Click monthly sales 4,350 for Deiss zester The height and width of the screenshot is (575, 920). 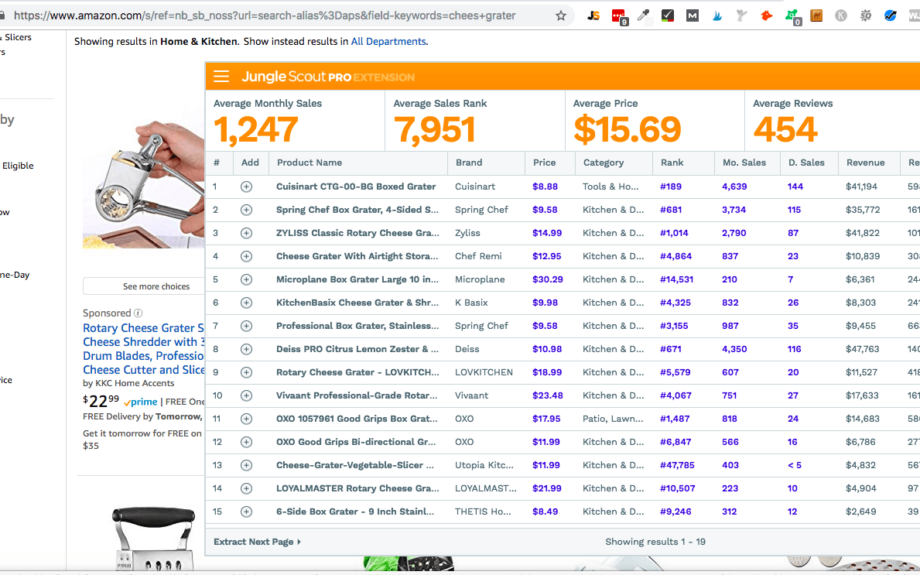click(x=734, y=349)
